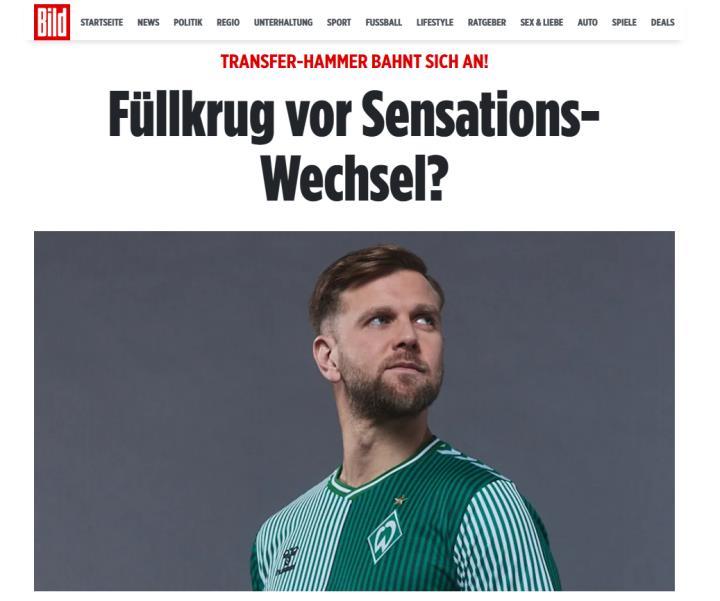The height and width of the screenshot is (601, 720).
Task: Click the Transfer-Hammer bahnt sich an kicker
Action: [354, 62]
